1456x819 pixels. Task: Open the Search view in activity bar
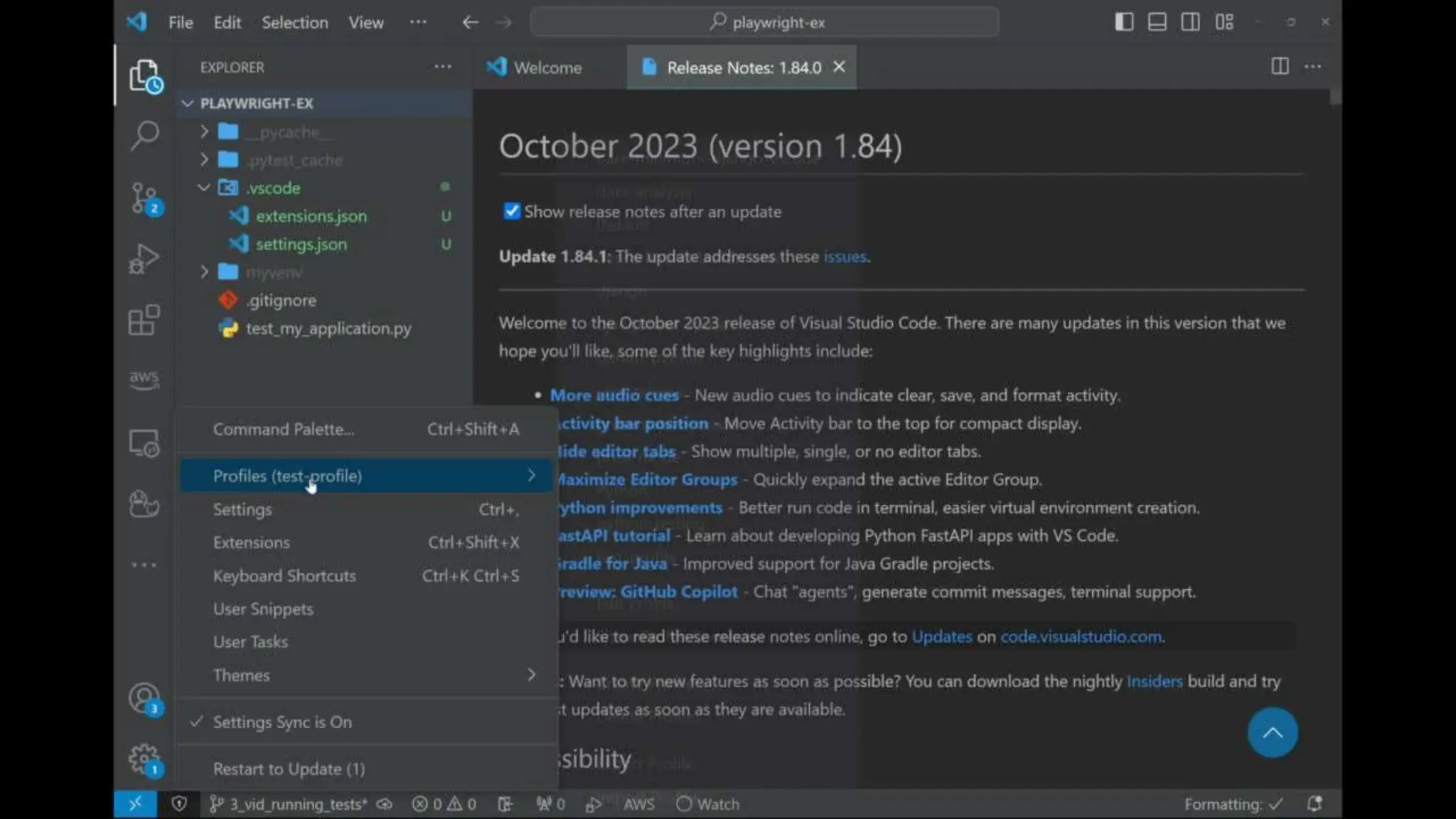tap(144, 135)
